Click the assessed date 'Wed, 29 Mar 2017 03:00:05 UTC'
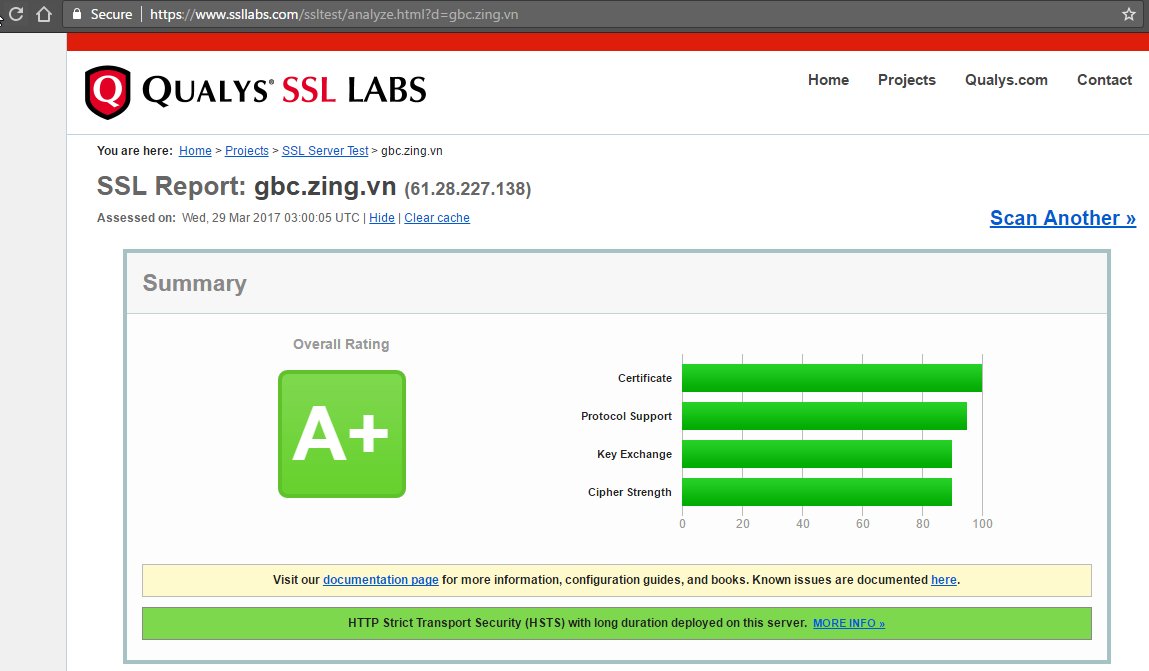 [270, 218]
